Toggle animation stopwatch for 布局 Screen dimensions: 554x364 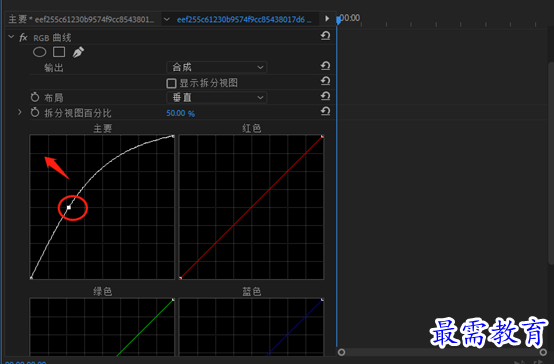pyautogui.click(x=35, y=97)
